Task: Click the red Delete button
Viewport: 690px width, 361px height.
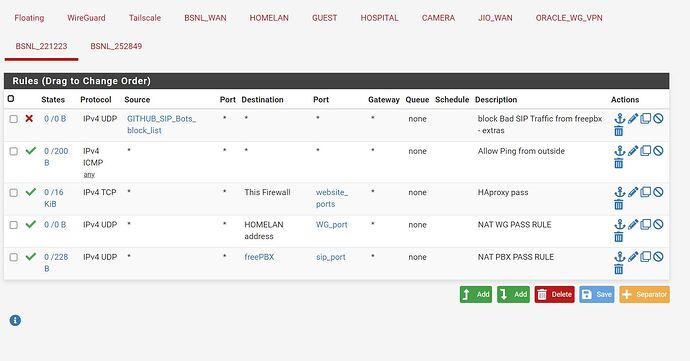Action: pos(554,295)
